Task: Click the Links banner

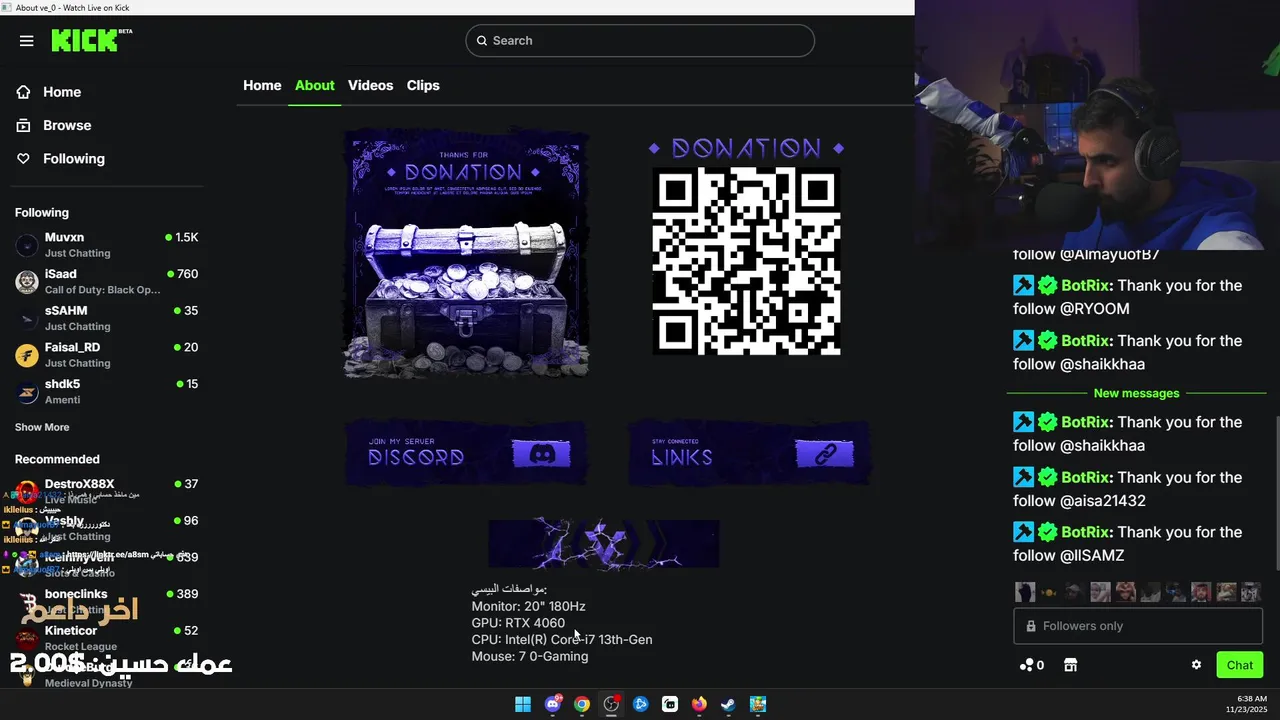Action: [x=749, y=453]
